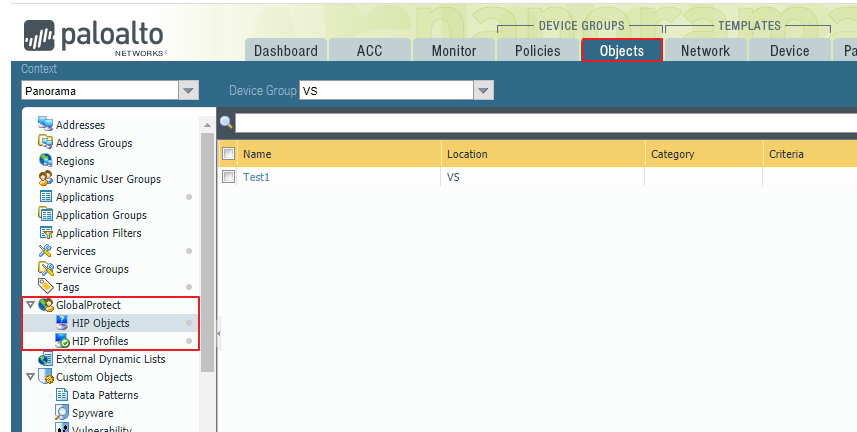
Task: Select Dynamic User Groups entry
Action: tap(108, 179)
